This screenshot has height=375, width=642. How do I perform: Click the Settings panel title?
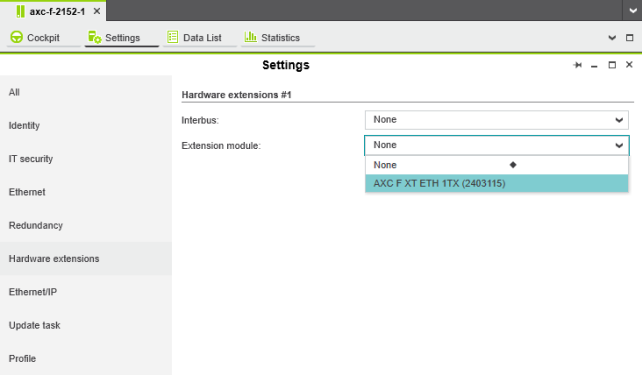[x=286, y=65]
